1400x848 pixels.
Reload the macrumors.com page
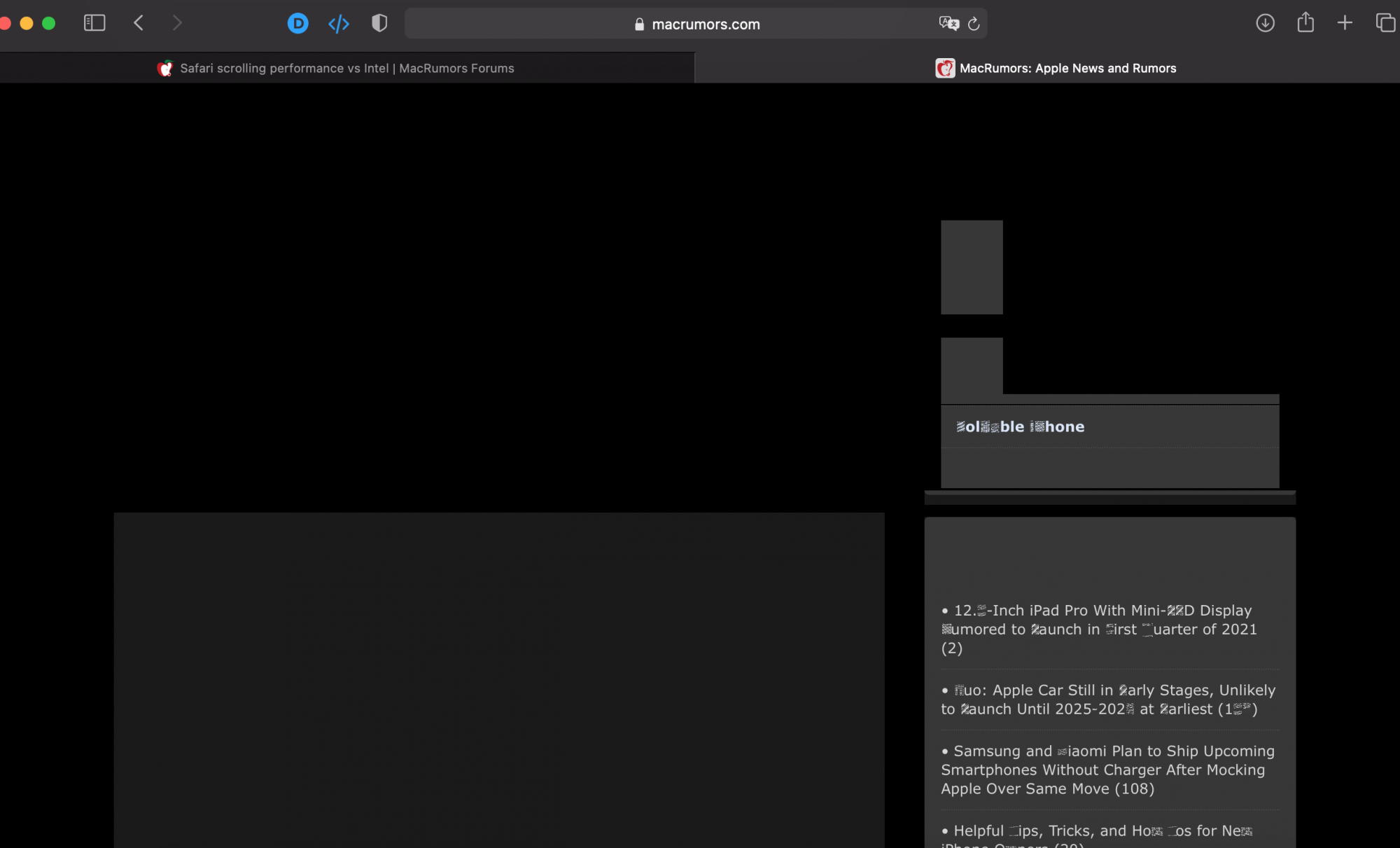pyautogui.click(x=974, y=25)
